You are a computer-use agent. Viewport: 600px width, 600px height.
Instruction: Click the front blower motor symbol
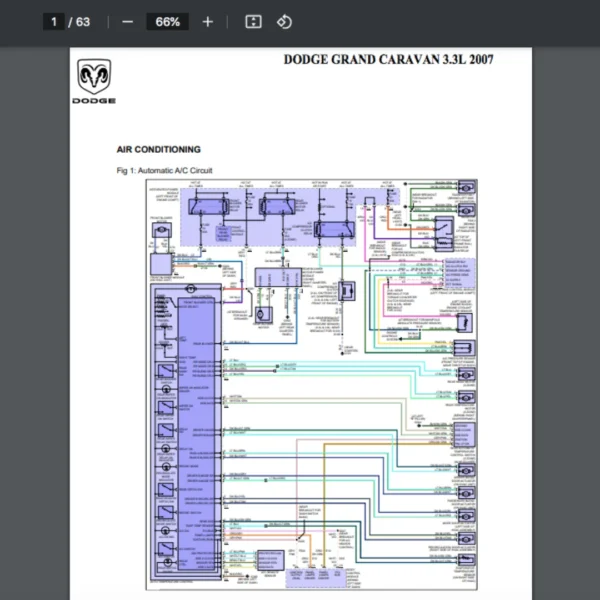click(161, 232)
